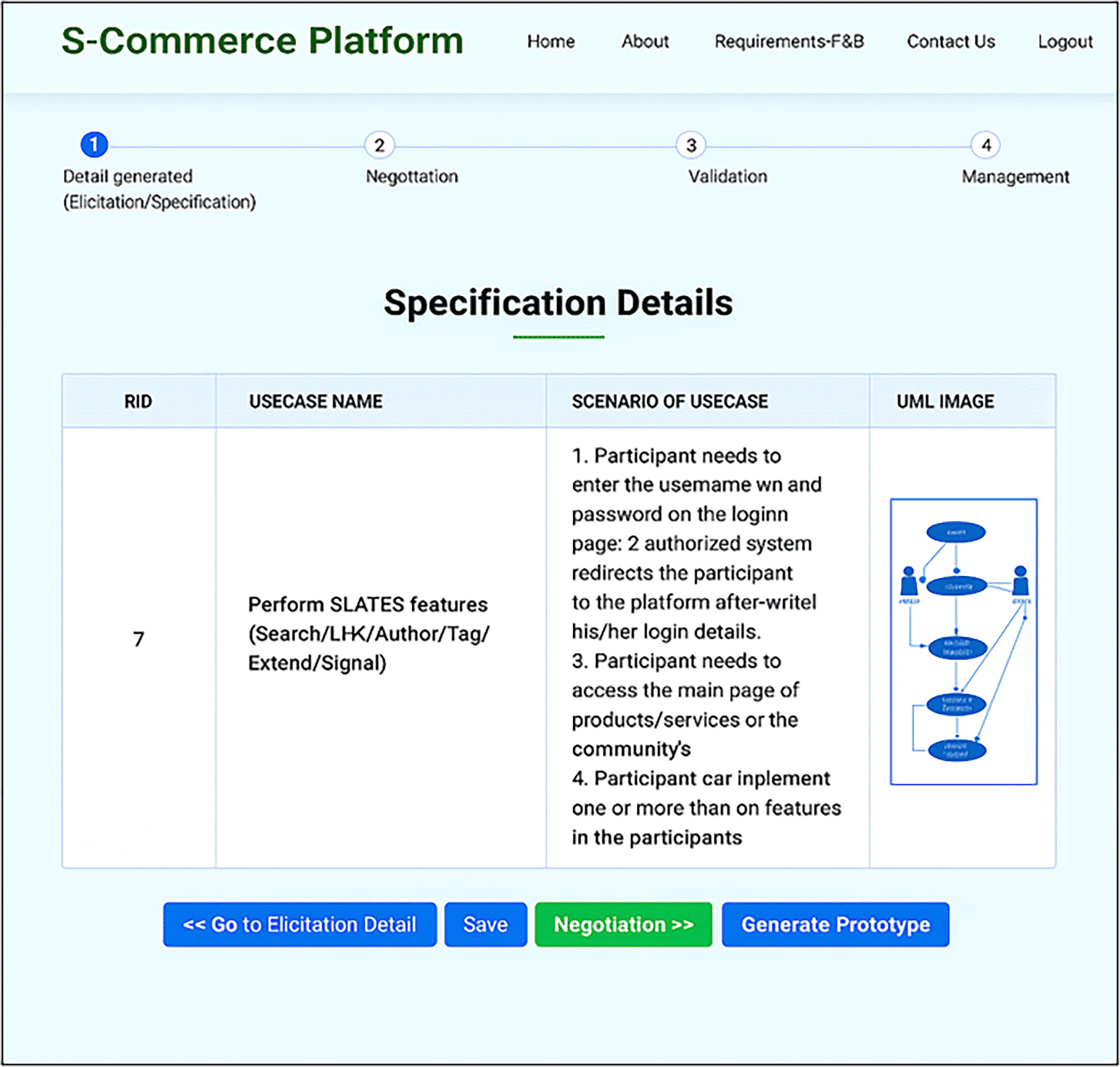Select step 1 circle in progress stepper
Screen dimensions: 1120x1067
tap(94, 145)
